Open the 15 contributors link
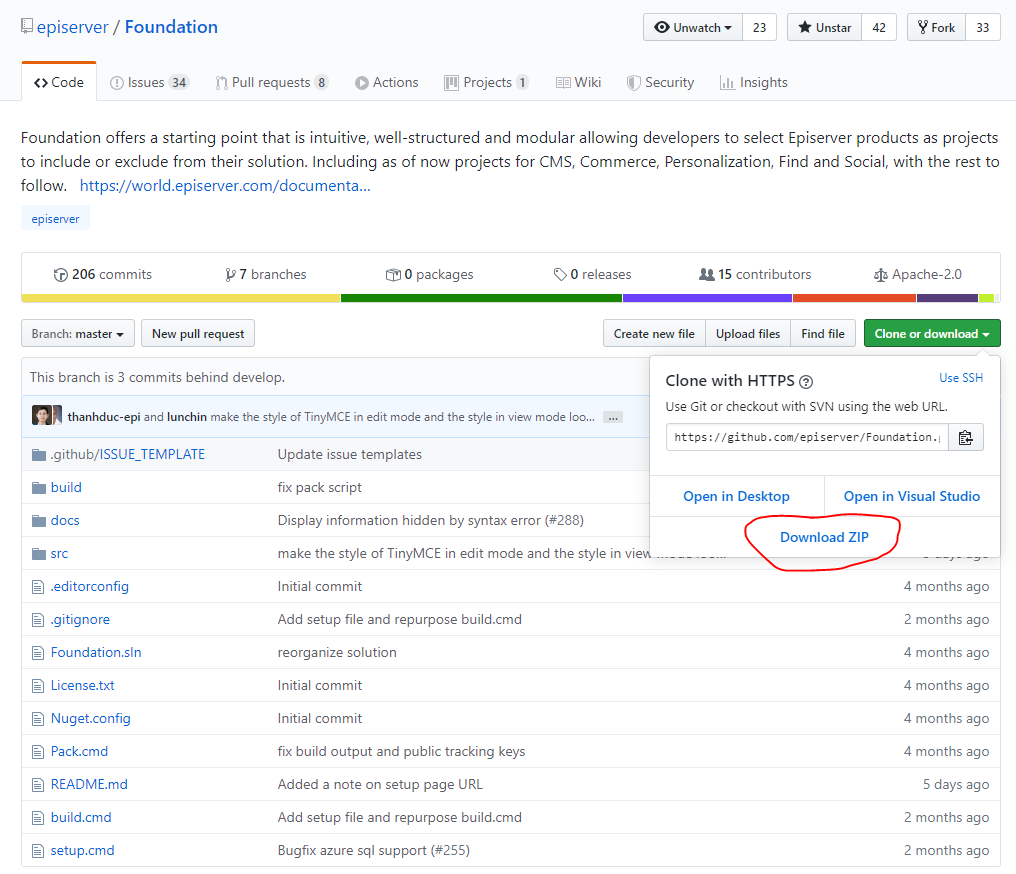 click(x=756, y=275)
